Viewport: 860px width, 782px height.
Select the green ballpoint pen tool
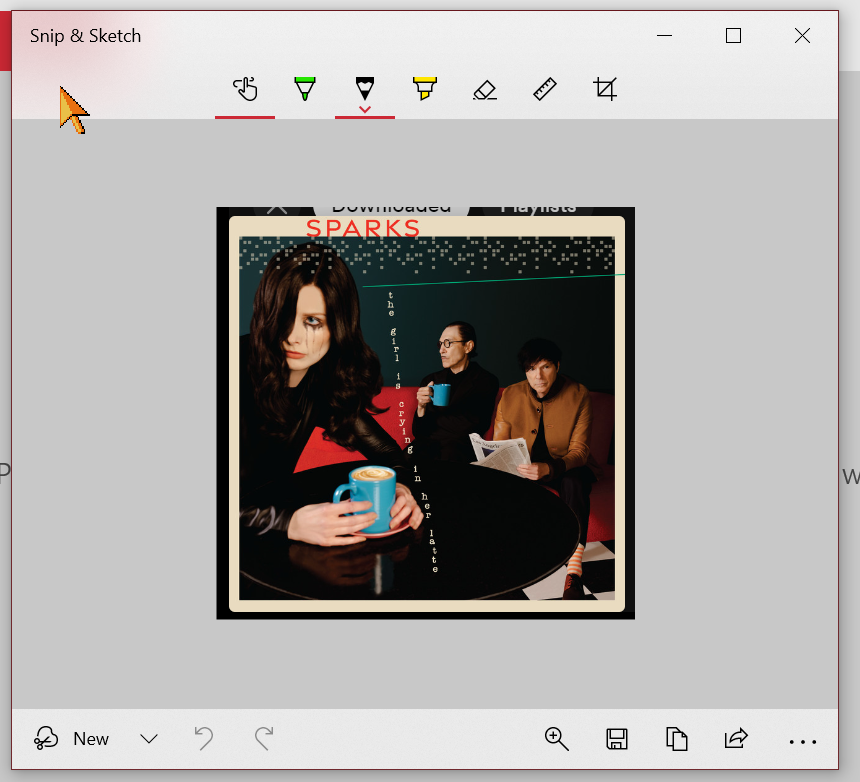(305, 89)
